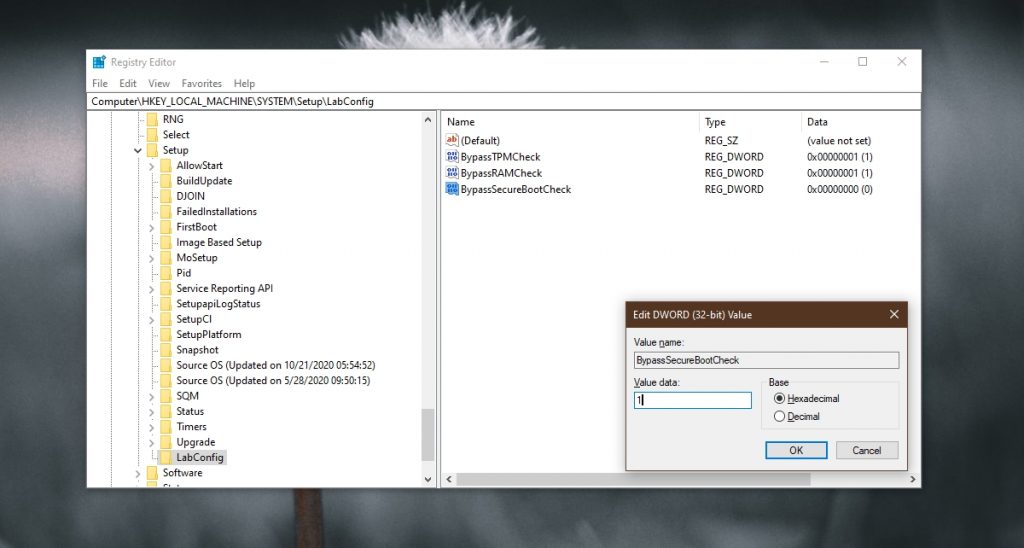
Task: Open the Edit menu
Action: [128, 84]
